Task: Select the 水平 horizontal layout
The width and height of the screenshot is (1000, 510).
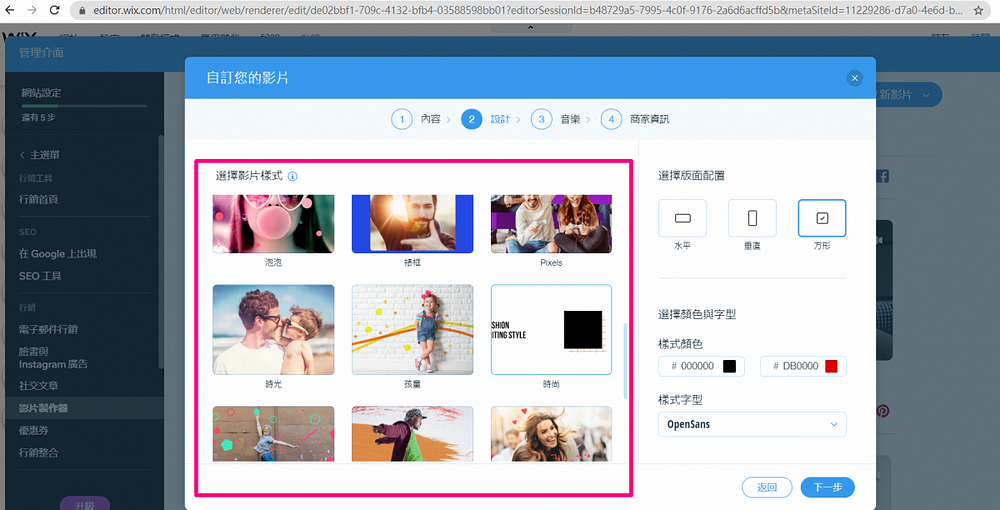Action: tap(682, 219)
